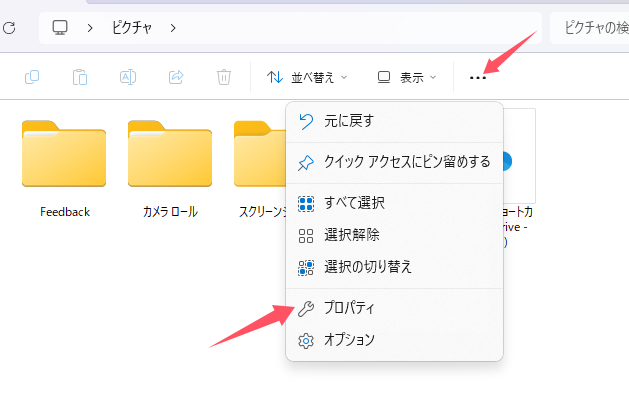Click the three-dots See more button
629x396 pixels.
click(477, 77)
